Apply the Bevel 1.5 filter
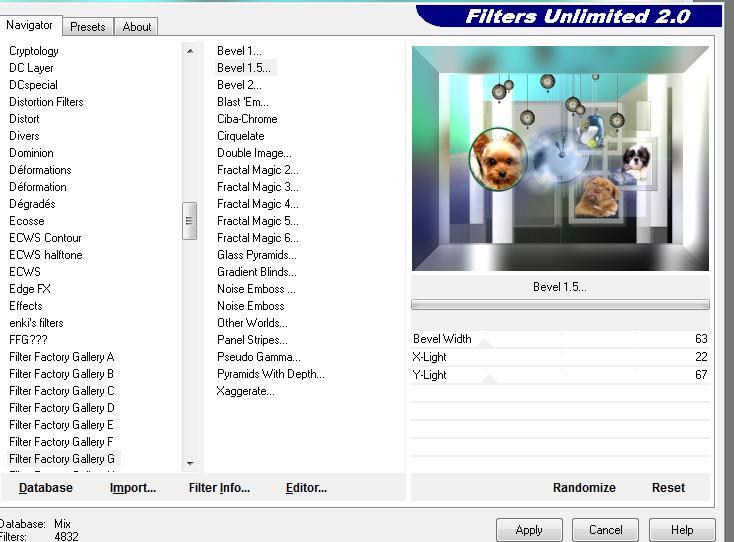 point(529,530)
